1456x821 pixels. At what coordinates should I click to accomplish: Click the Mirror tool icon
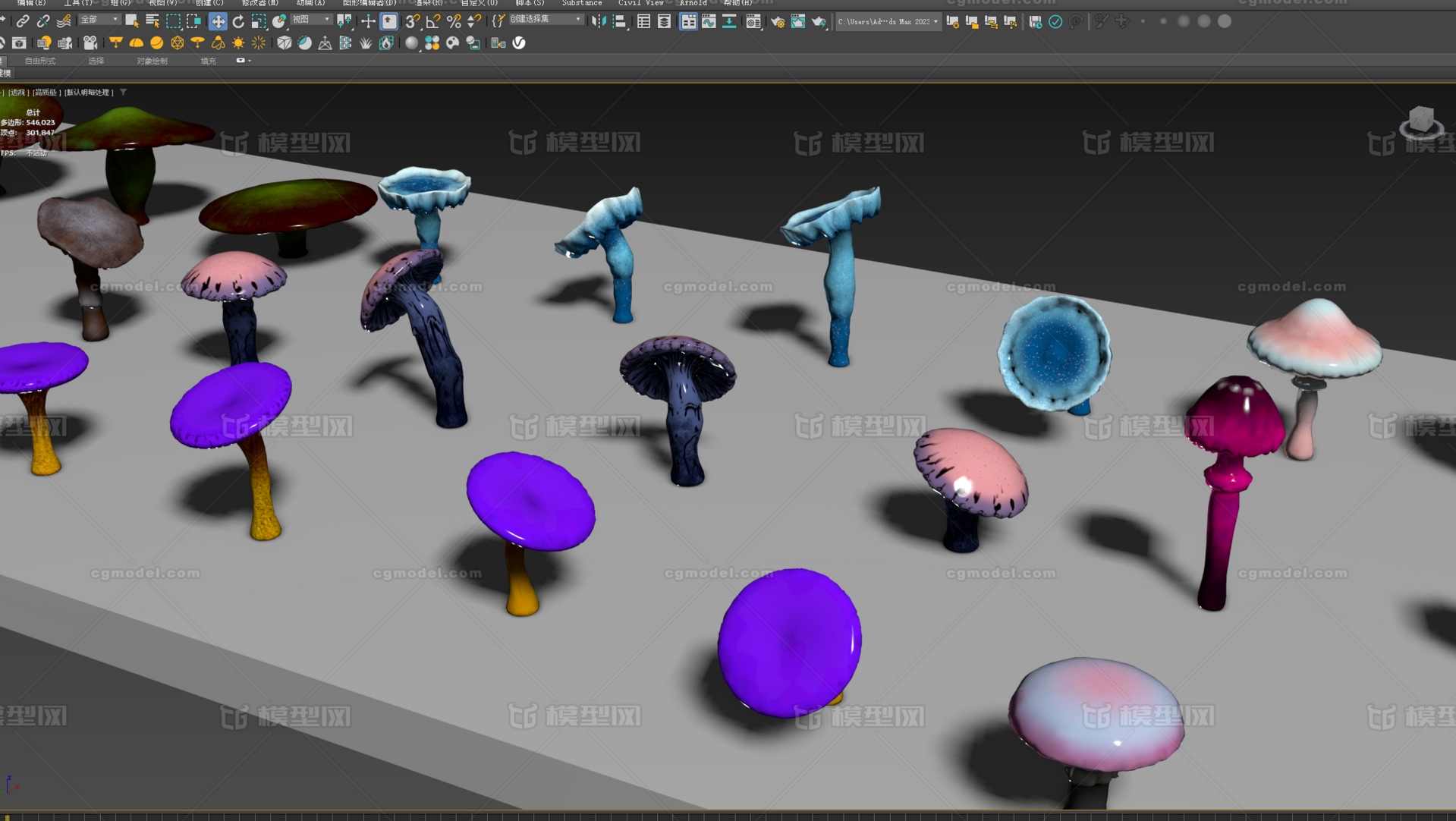pos(599,21)
